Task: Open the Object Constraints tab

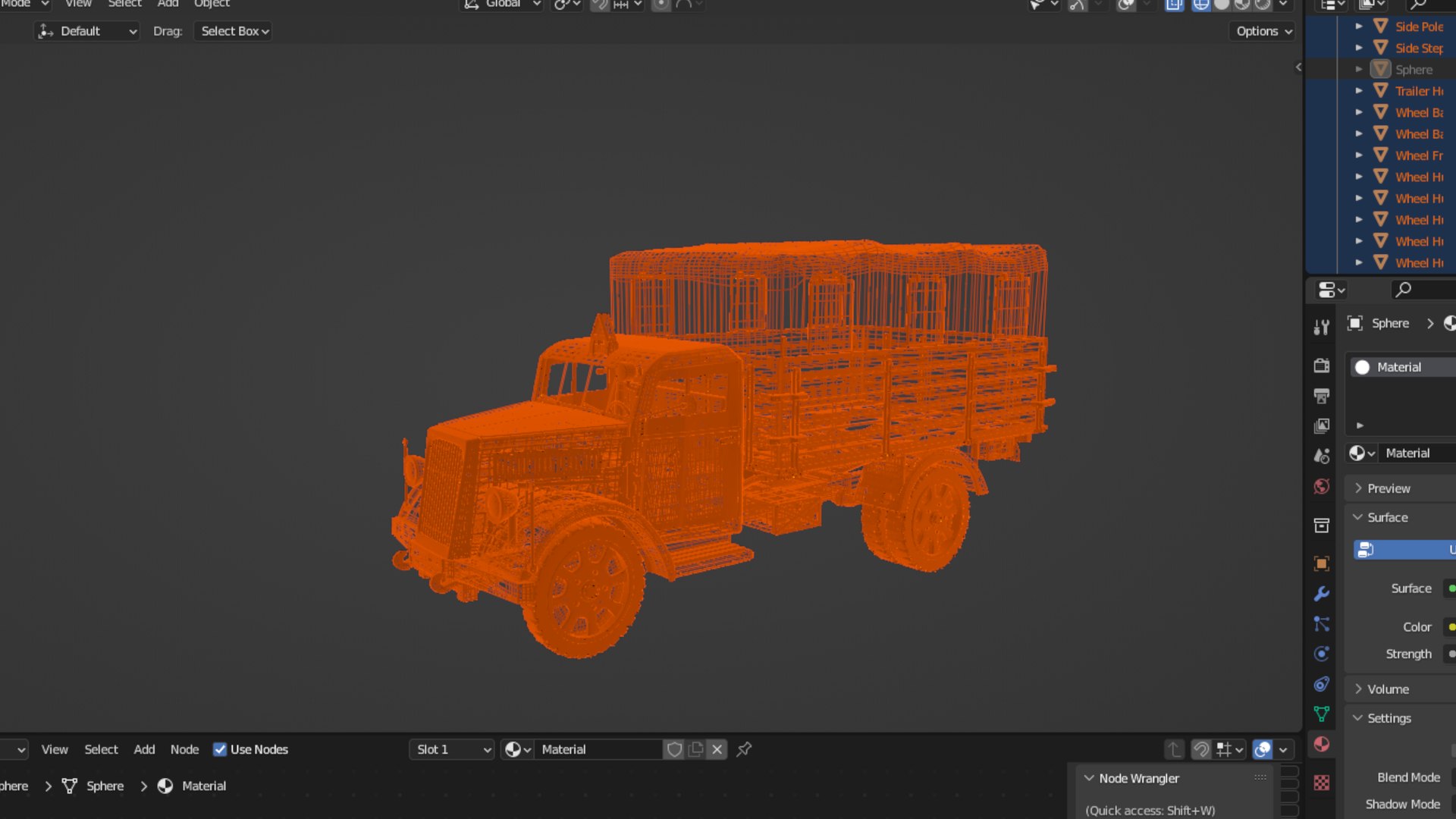Action: [x=1321, y=684]
